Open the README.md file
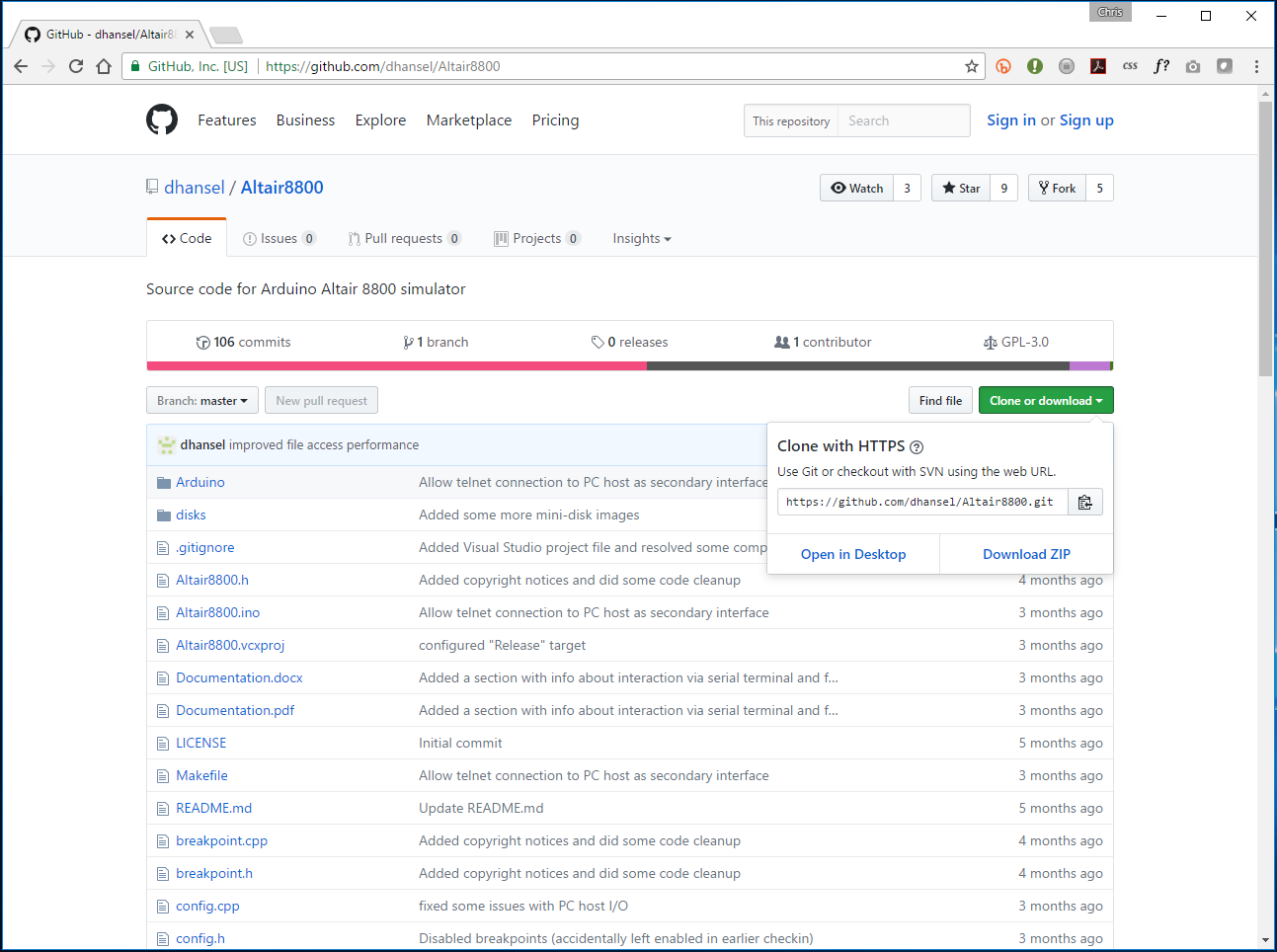The height and width of the screenshot is (952, 1277). pyautogui.click(x=213, y=808)
